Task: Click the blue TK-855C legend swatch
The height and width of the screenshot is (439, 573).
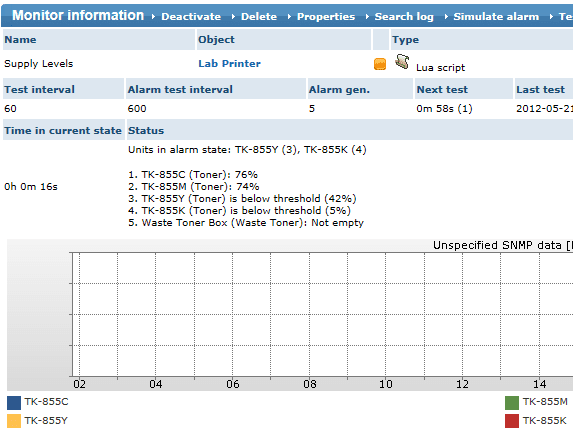Action: (x=14, y=402)
